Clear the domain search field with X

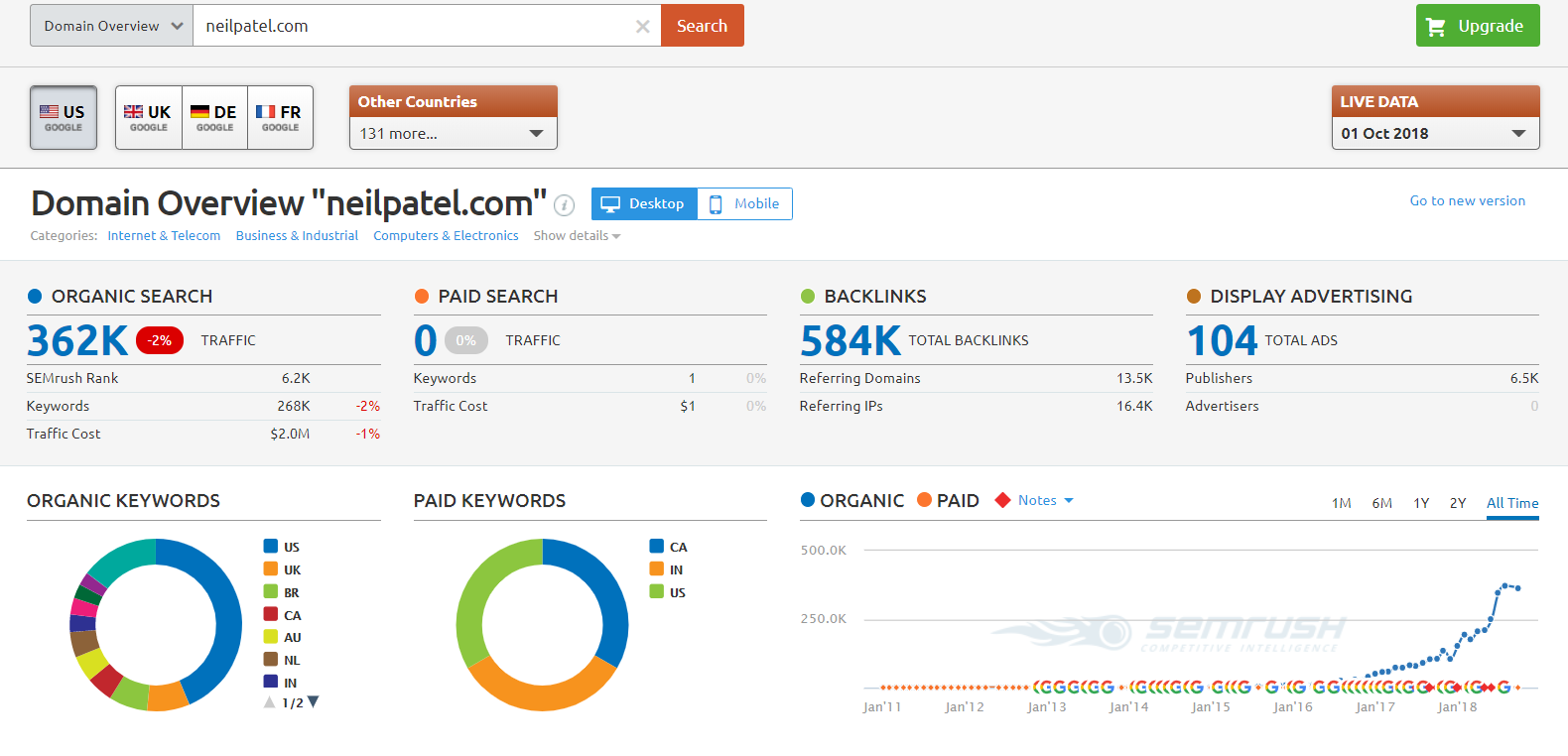[x=642, y=27]
